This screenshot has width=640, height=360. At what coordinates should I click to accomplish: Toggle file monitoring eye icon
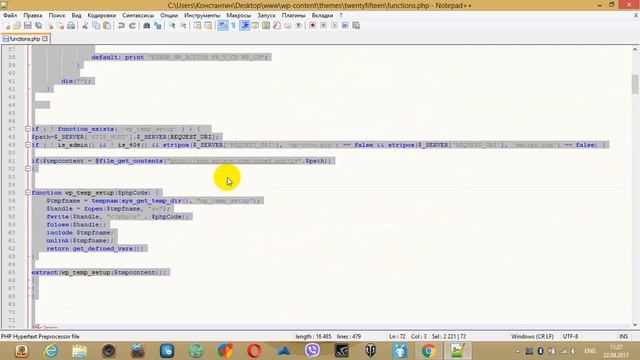pyautogui.click(x=298, y=26)
